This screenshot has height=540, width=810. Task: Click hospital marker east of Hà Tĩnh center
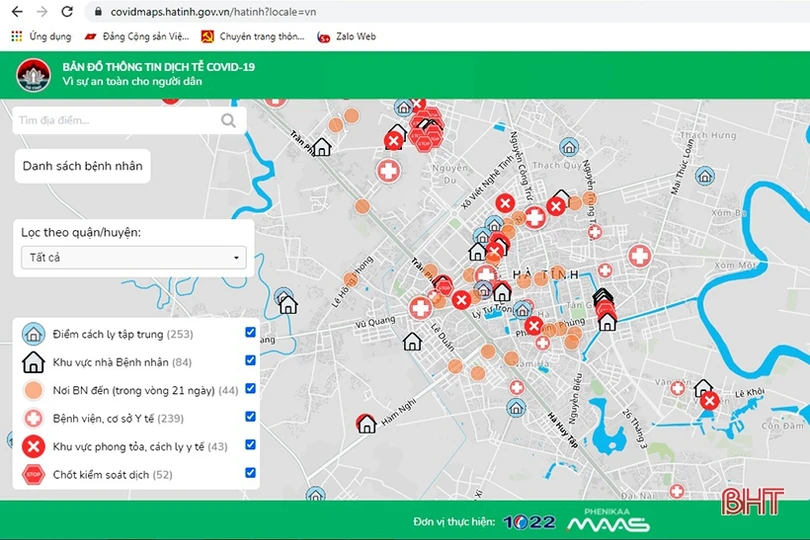(x=639, y=256)
